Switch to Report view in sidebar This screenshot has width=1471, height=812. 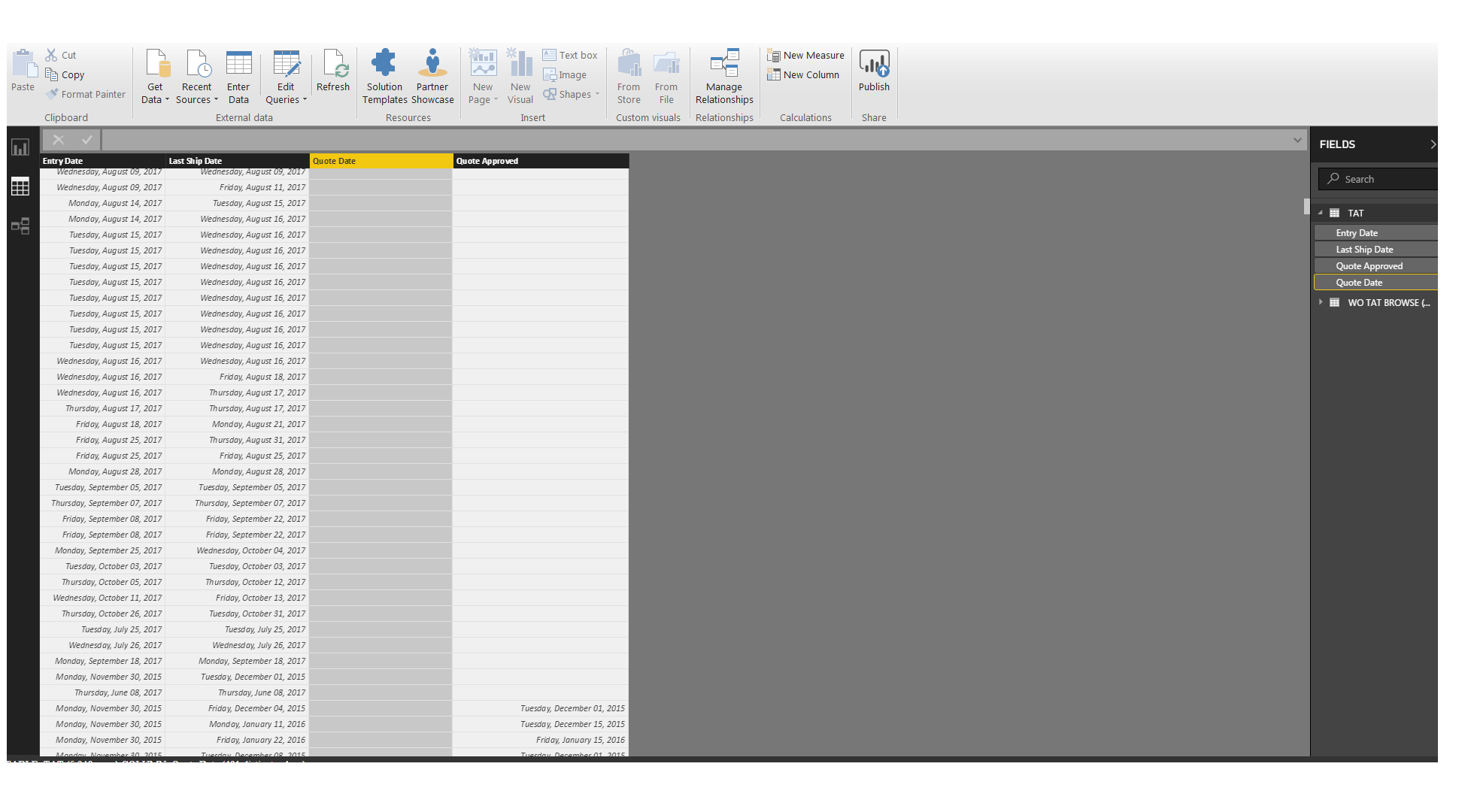pos(20,147)
